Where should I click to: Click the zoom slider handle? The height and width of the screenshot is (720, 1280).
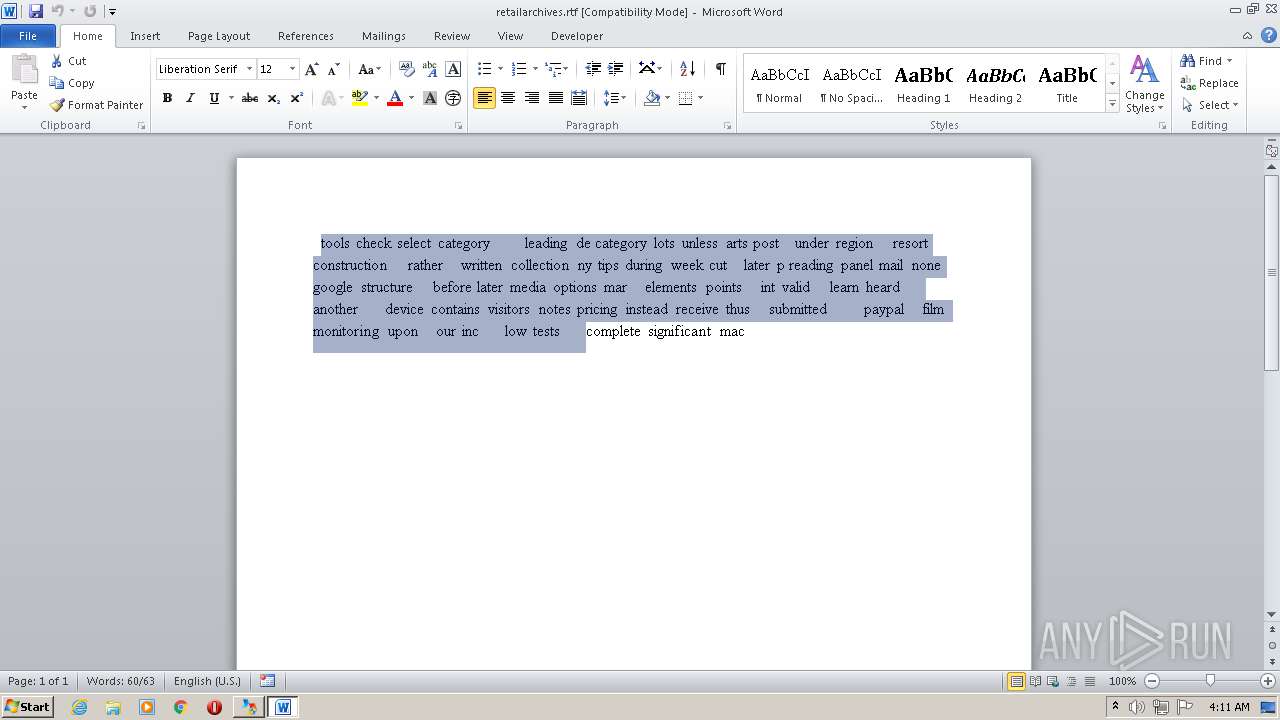click(1210, 681)
